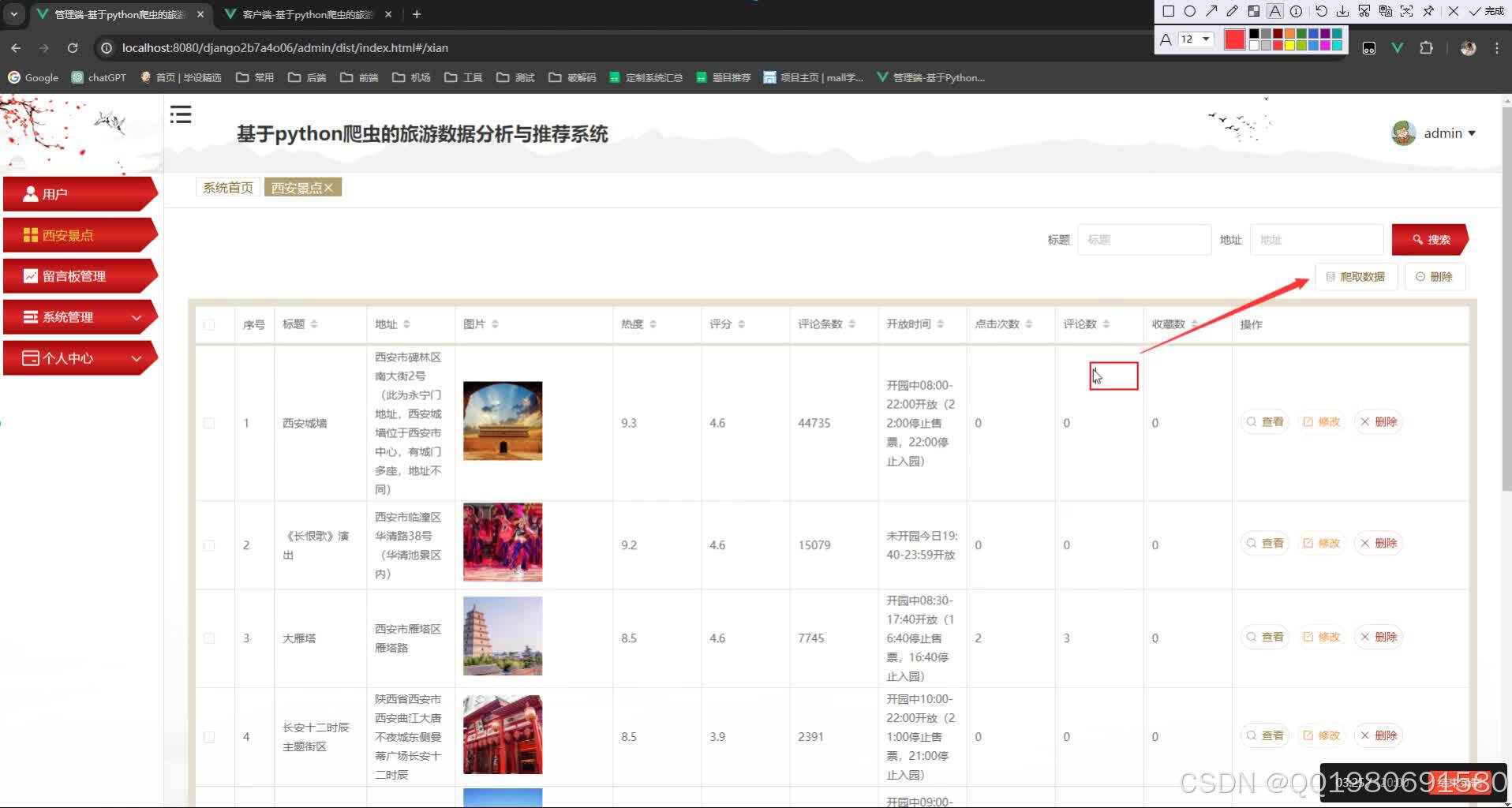The height and width of the screenshot is (808, 1512).
Task: Sort by the 点击次数 column arrows
Action: click(1029, 324)
